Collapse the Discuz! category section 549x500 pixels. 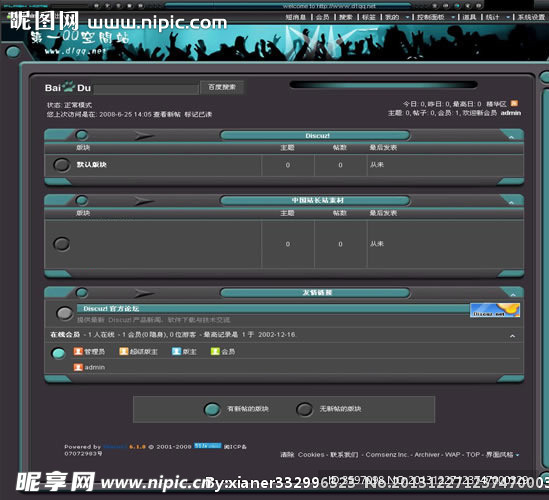click(512, 137)
